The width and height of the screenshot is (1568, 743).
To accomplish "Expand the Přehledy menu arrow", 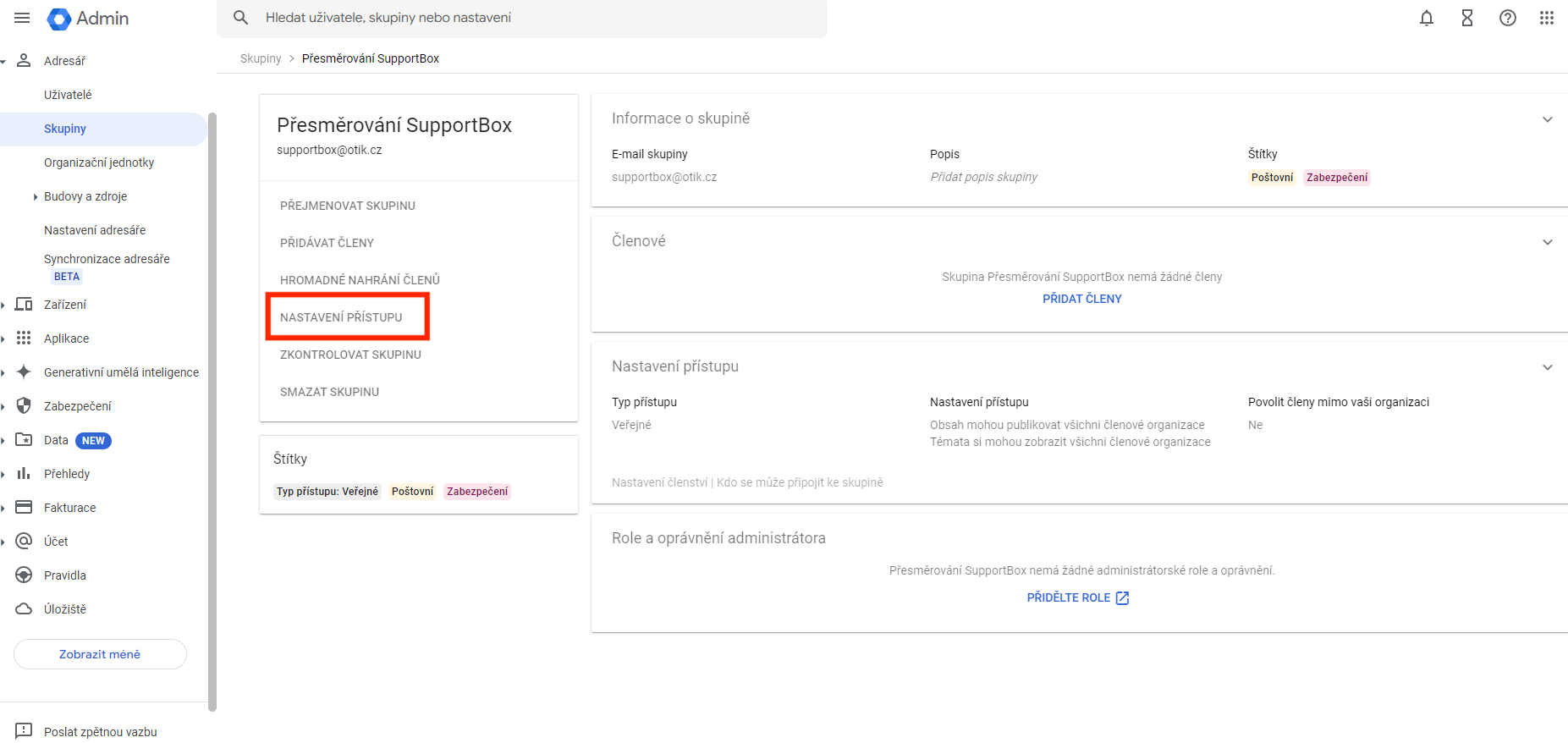I will tap(3, 475).
